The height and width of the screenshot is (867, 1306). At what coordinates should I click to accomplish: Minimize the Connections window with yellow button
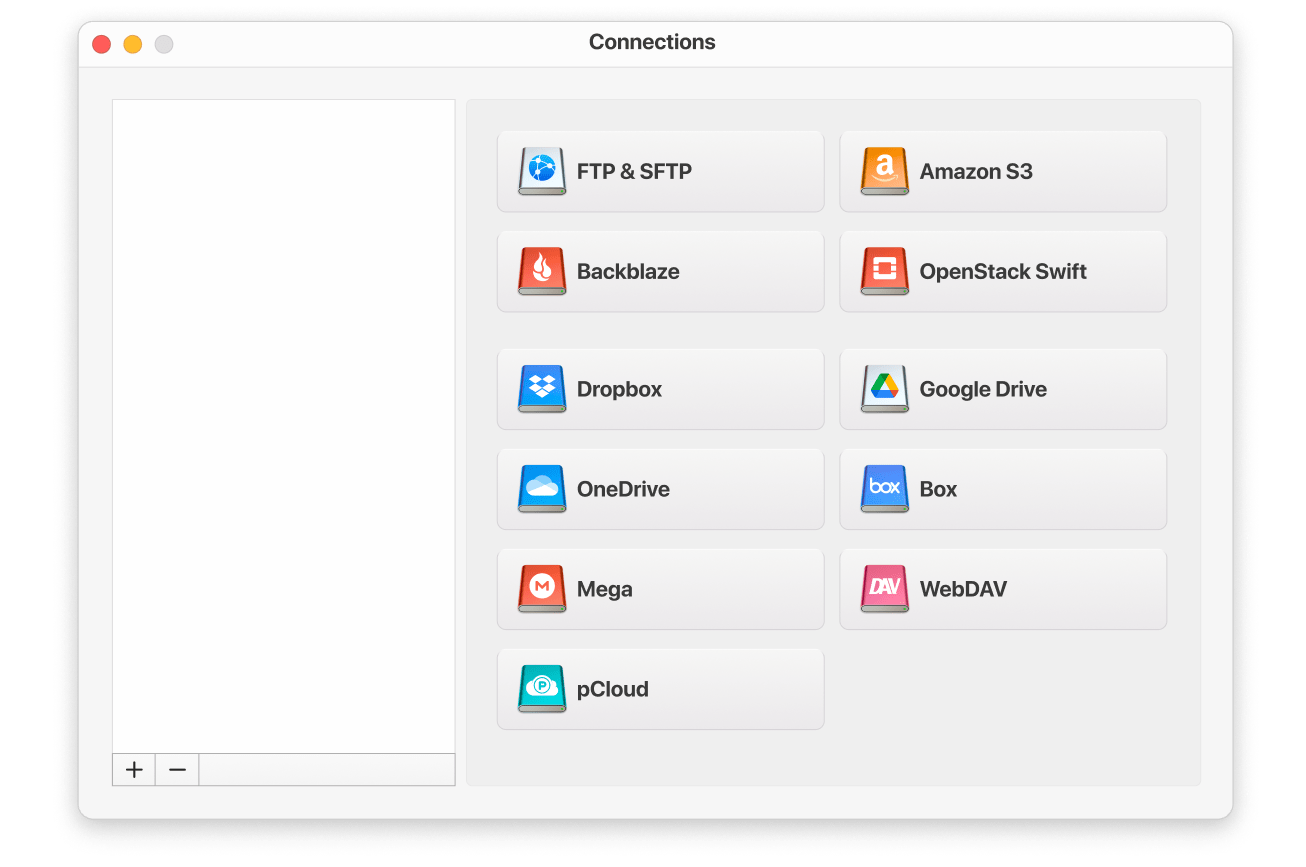click(x=132, y=44)
